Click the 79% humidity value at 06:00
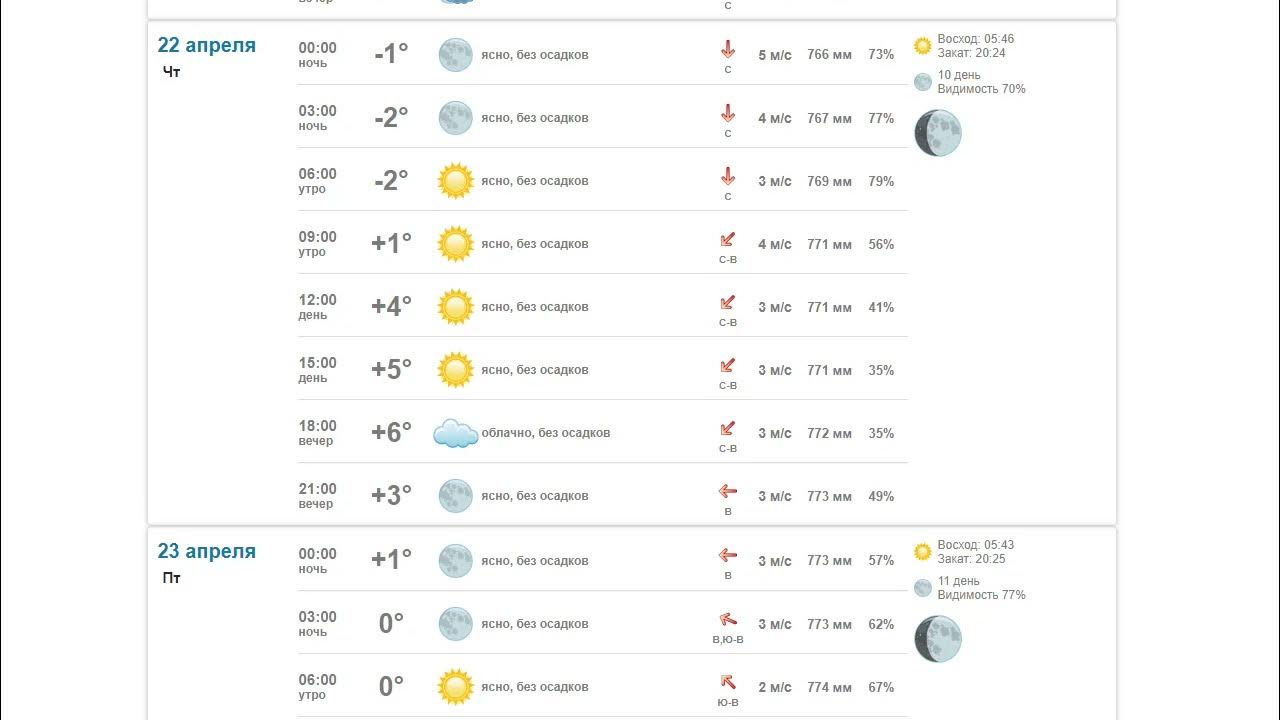 click(881, 181)
